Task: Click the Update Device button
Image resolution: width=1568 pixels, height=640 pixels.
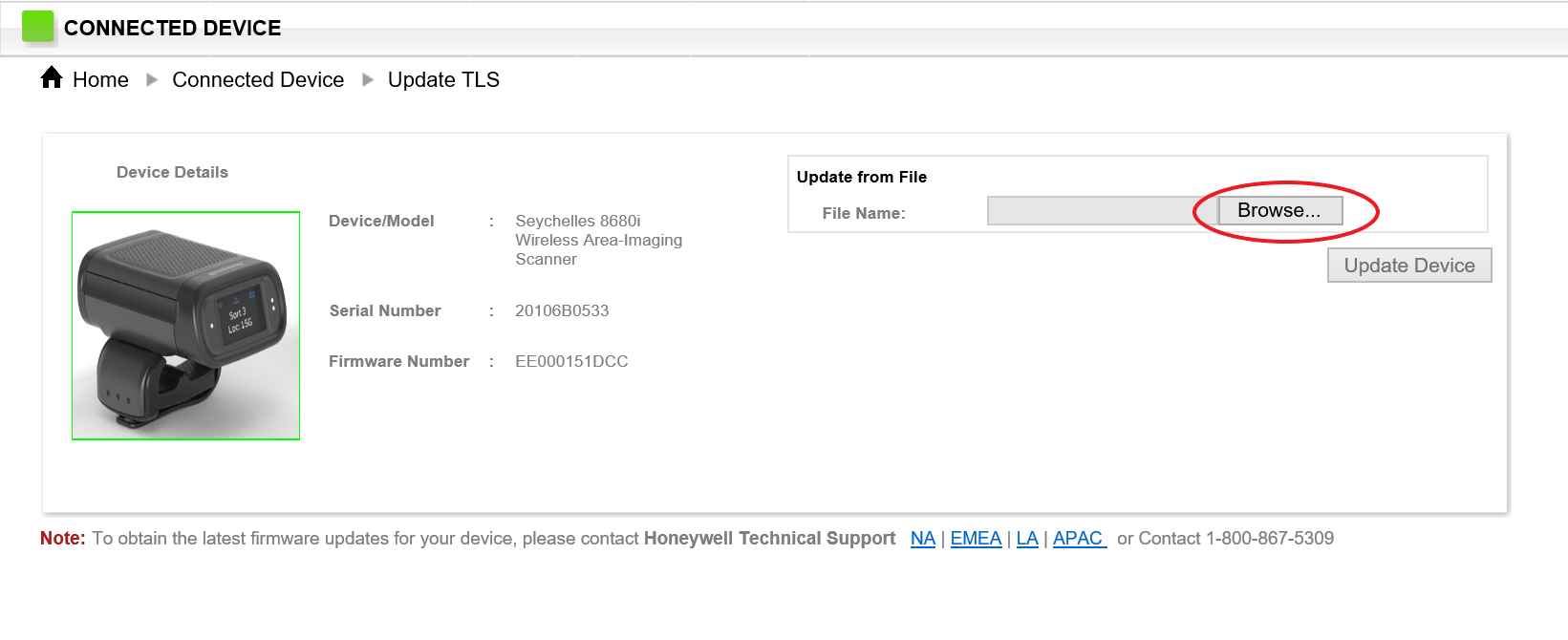Action: click(1409, 266)
